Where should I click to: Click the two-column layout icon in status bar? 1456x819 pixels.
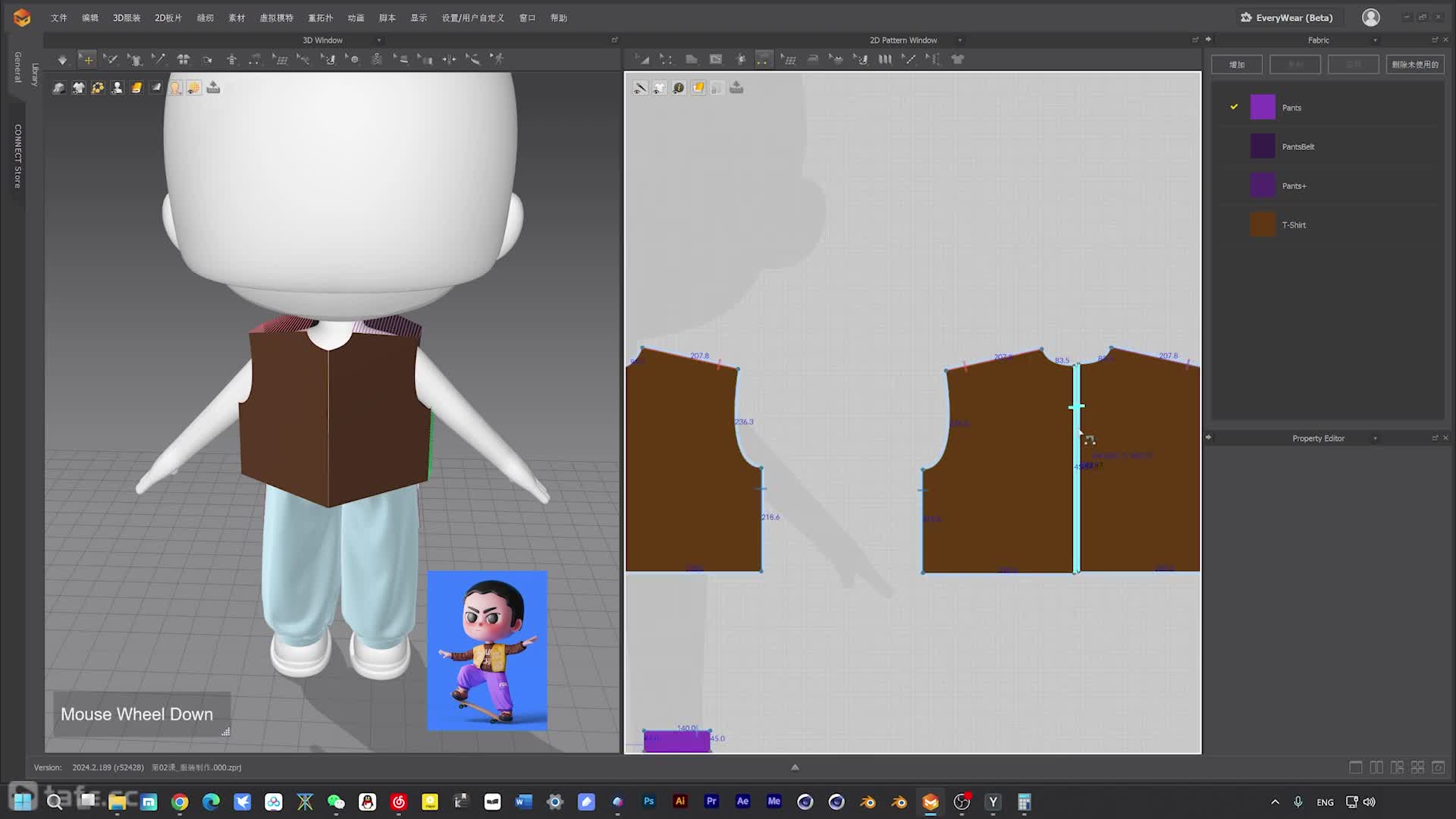tap(1376, 767)
